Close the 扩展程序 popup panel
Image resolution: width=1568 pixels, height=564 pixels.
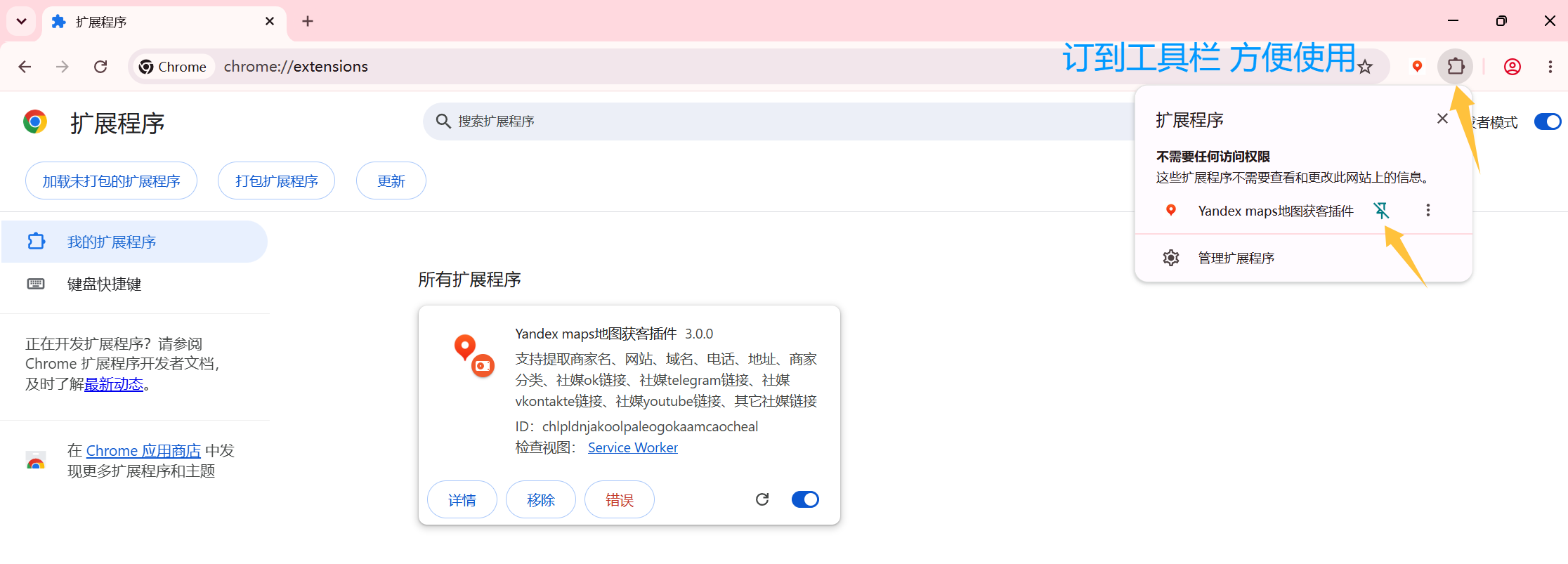coord(1442,119)
